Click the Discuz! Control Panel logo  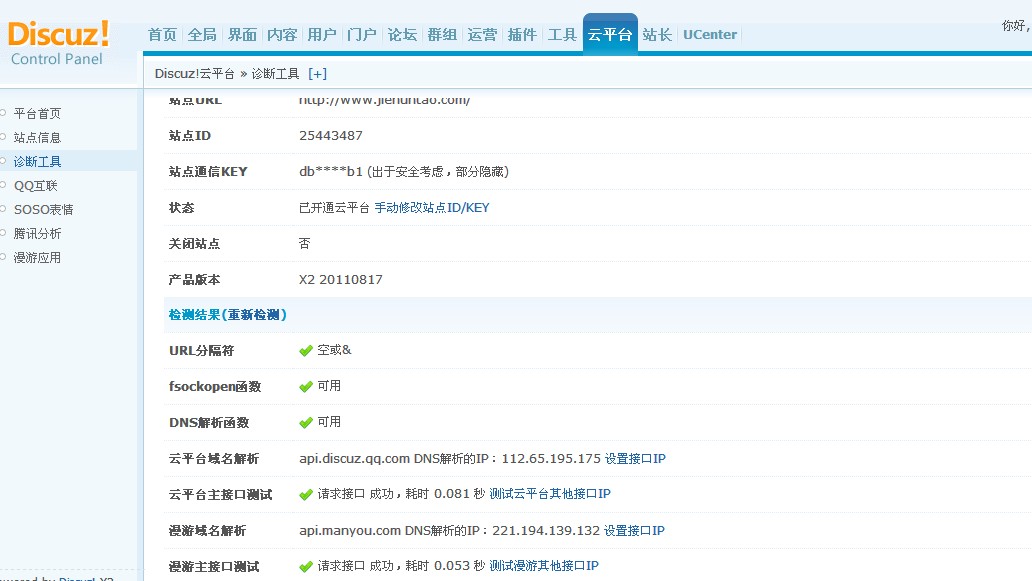coord(59,43)
